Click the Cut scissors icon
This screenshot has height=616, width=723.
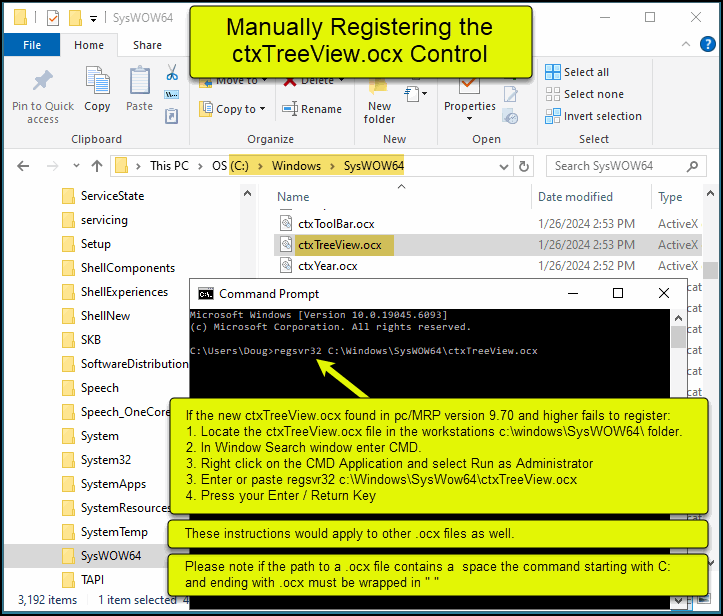172,72
